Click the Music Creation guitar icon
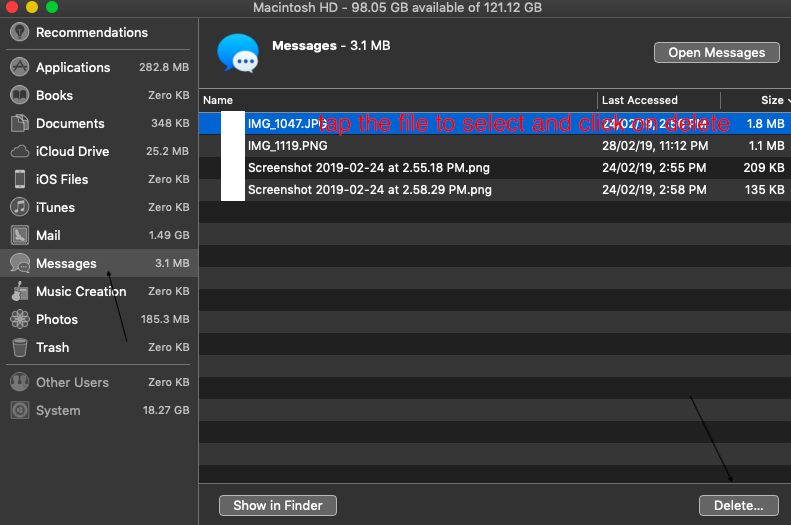Viewport: 791px width, 525px height. (x=19, y=291)
